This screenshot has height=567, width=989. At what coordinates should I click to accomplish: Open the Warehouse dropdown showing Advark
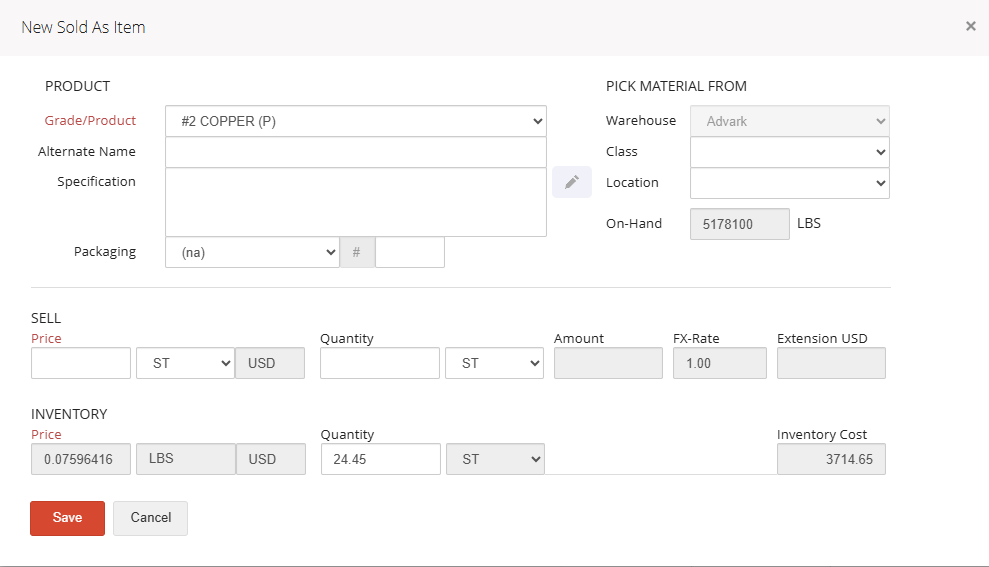790,121
